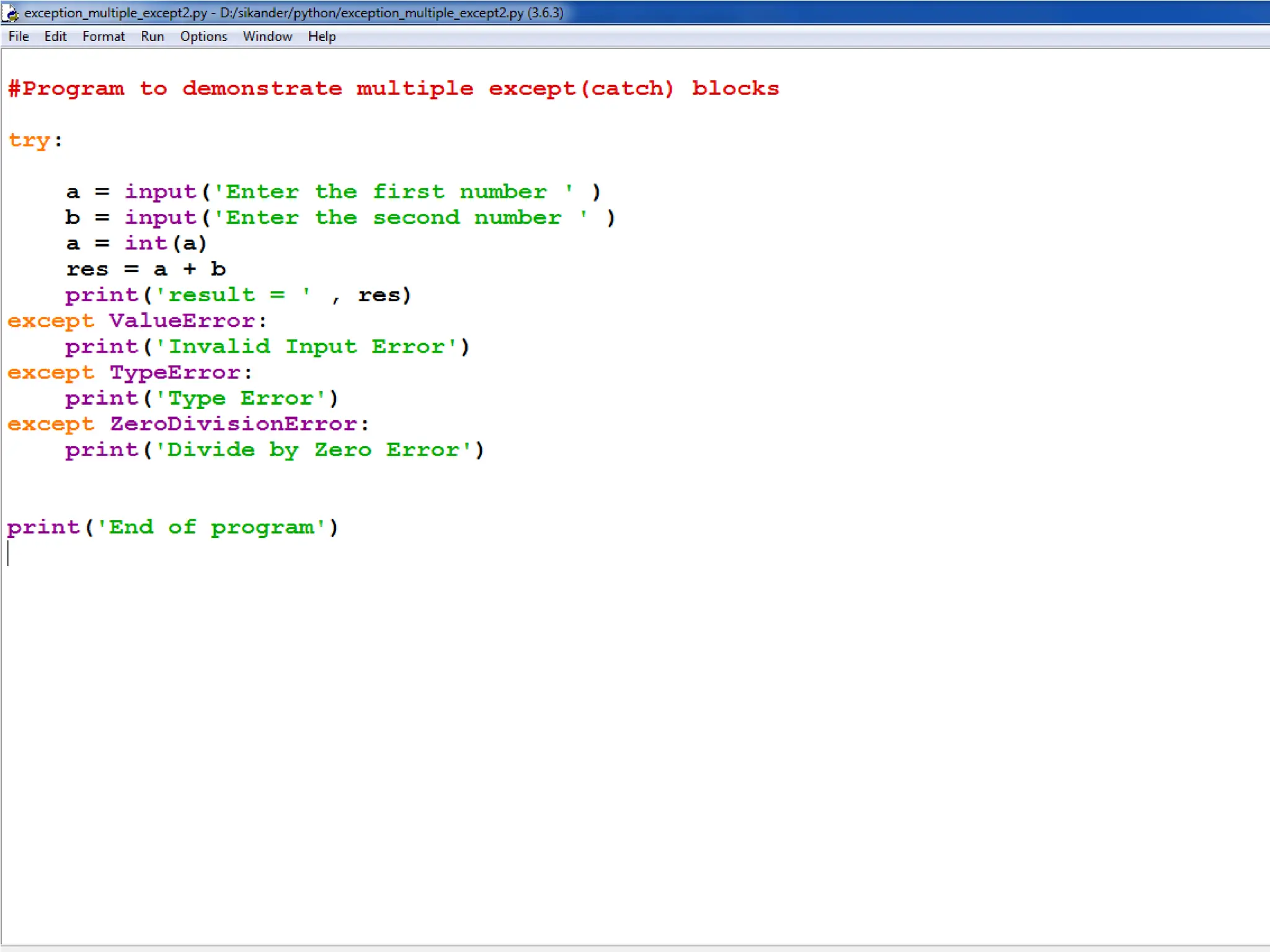Open the Format menu
The image size is (1270, 952).
(x=104, y=37)
